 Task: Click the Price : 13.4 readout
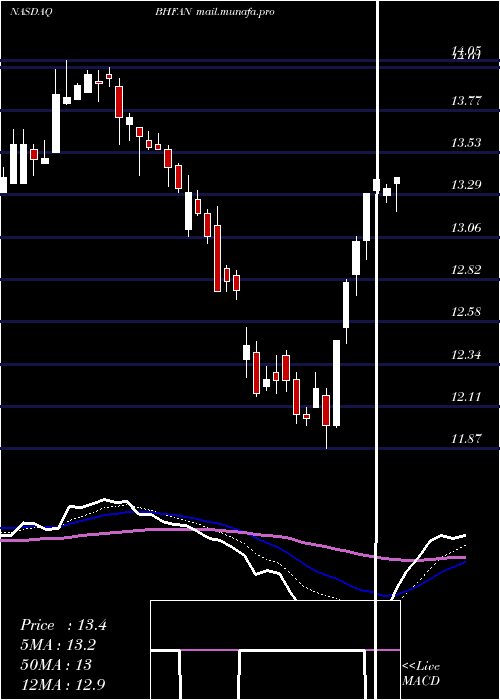coord(63,625)
